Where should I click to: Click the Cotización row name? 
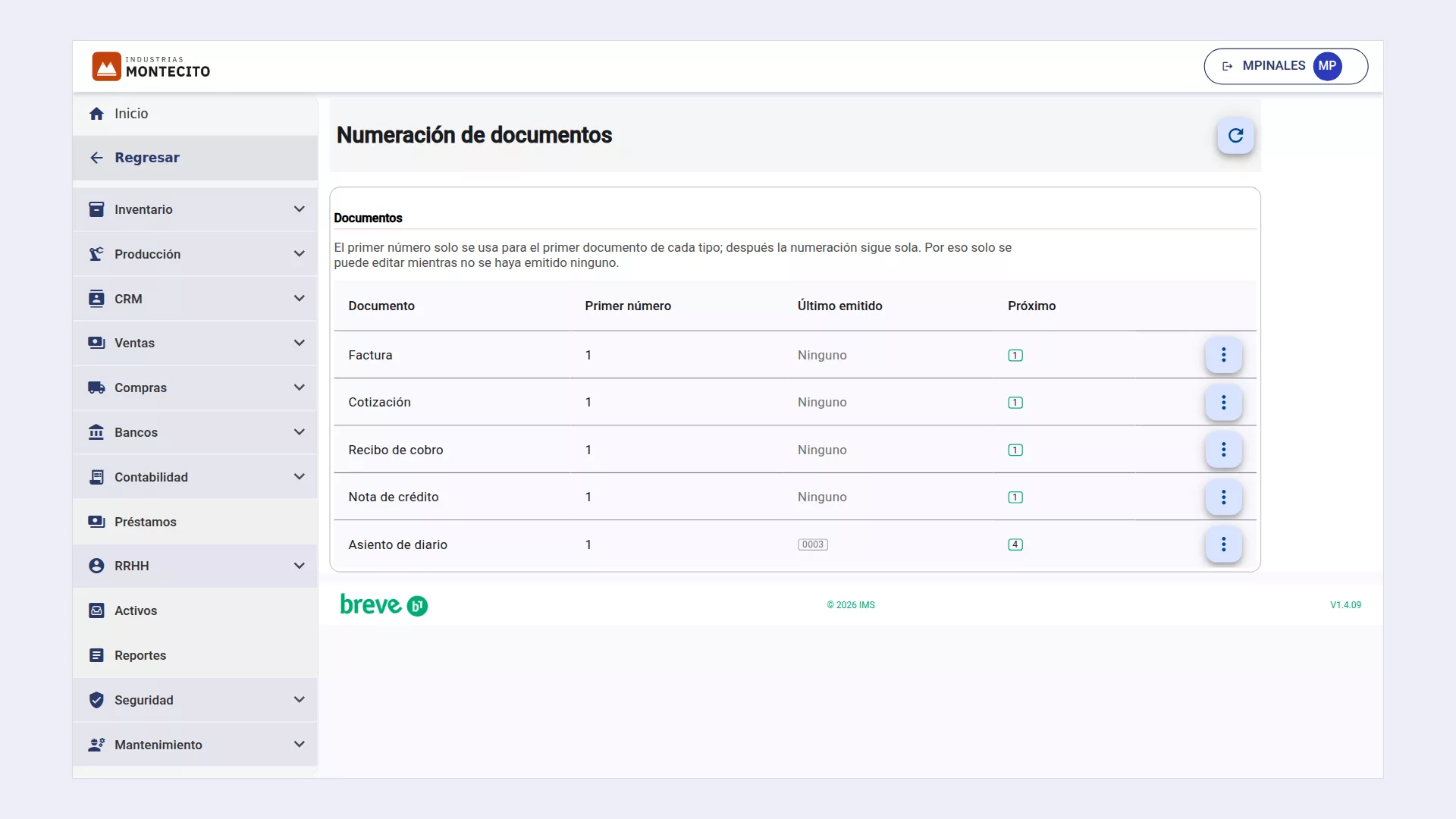point(379,403)
